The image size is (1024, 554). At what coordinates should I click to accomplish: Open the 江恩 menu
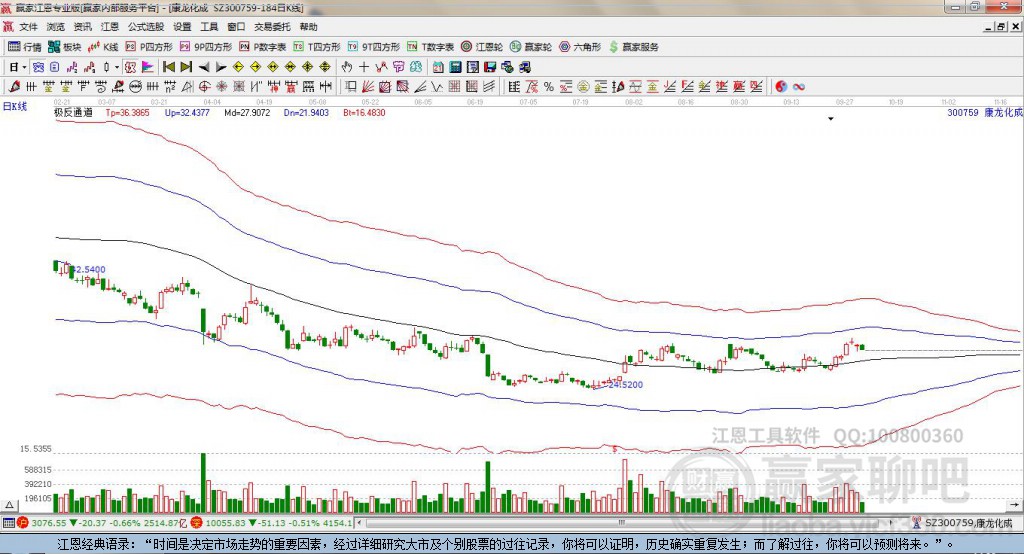click(110, 27)
